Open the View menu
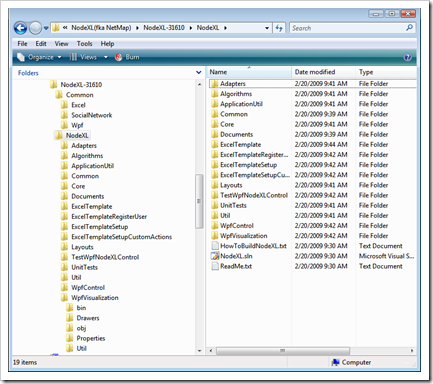The image size is (433, 384). 61,44
